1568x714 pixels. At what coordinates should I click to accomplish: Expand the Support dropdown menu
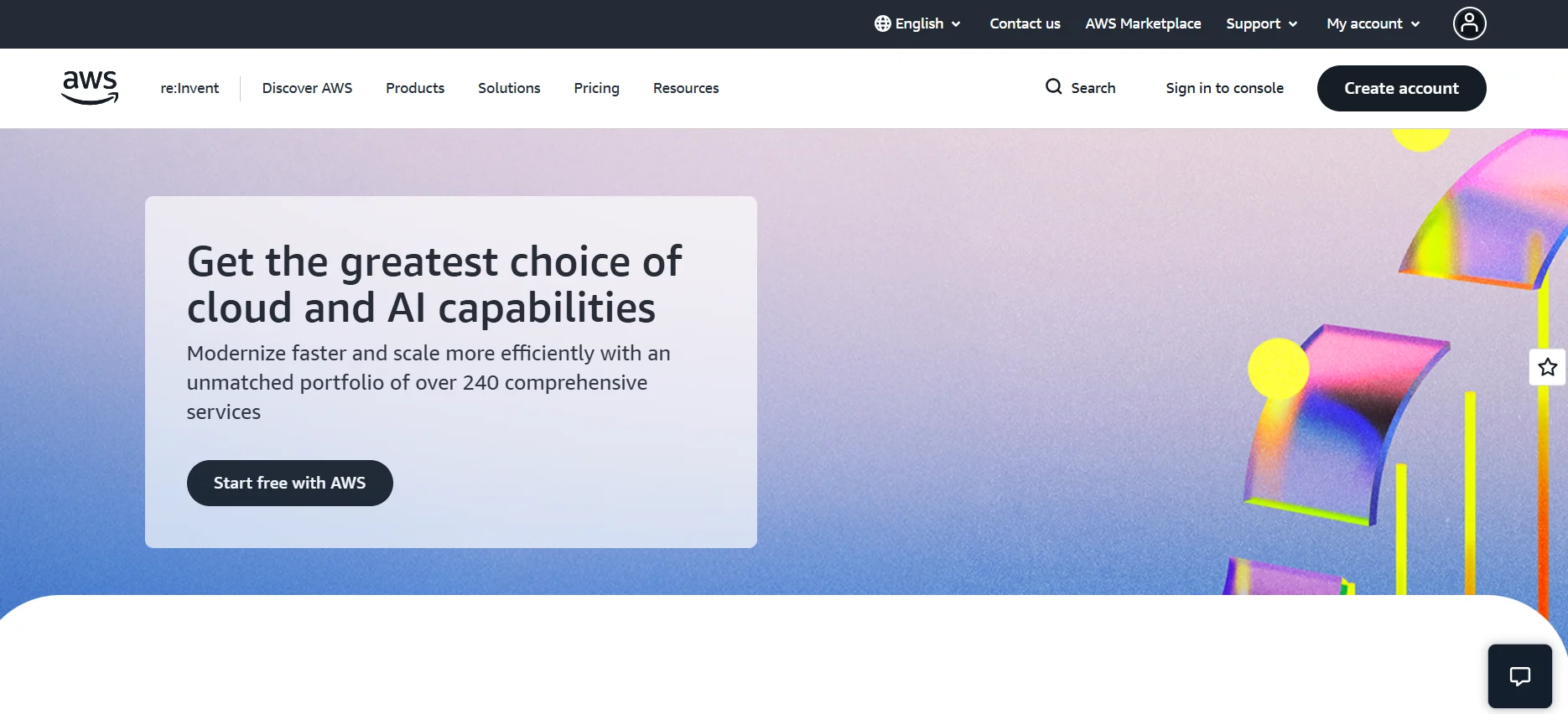(x=1261, y=23)
